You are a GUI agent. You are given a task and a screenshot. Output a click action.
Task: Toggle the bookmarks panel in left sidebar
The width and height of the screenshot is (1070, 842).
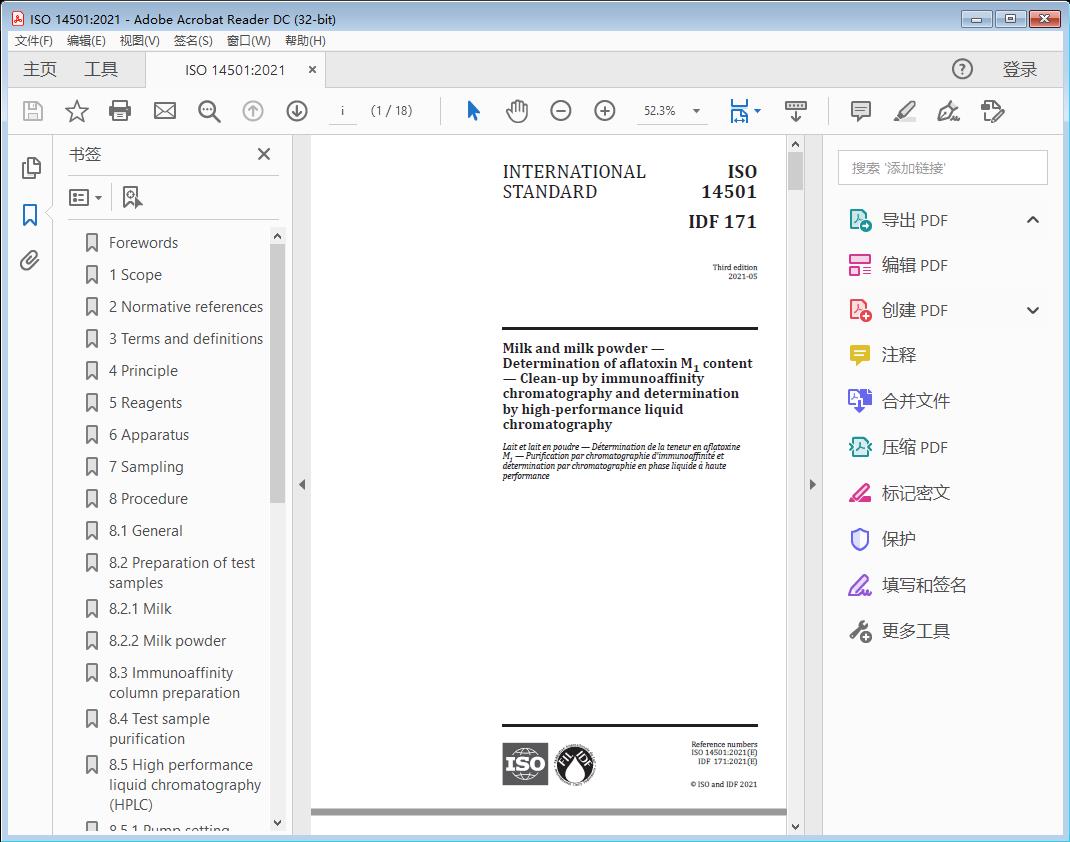30,214
